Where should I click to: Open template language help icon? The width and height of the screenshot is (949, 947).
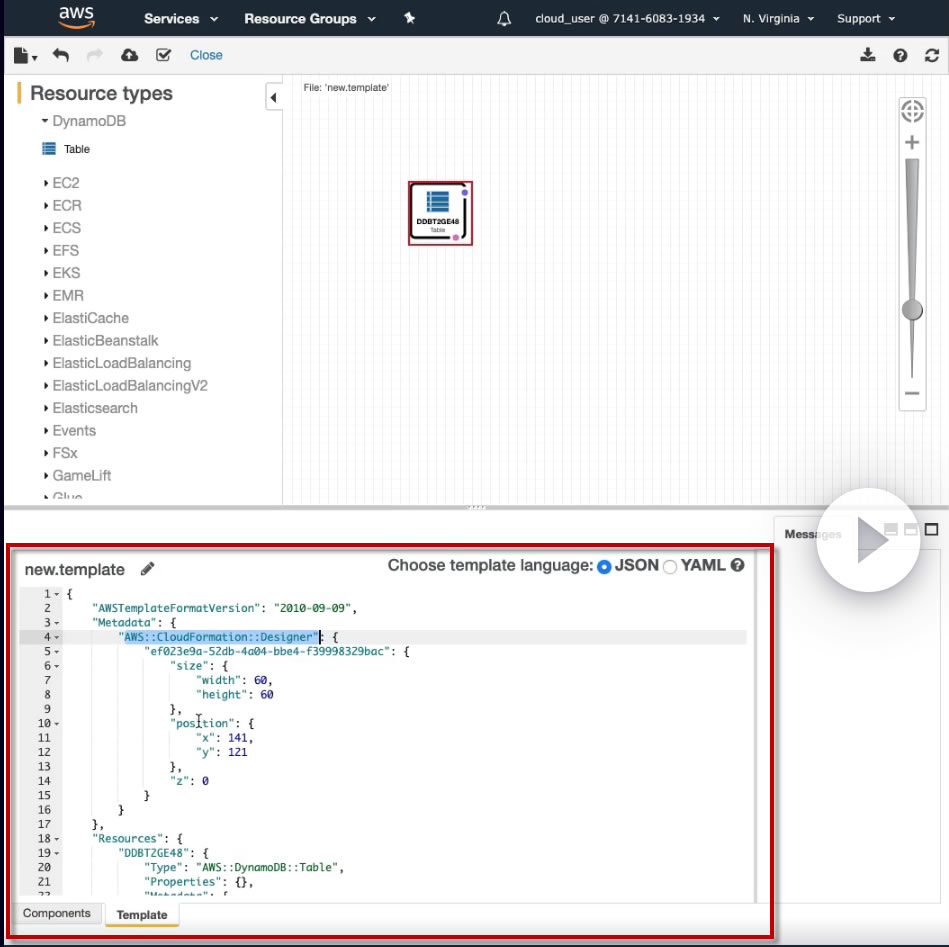pyautogui.click(x=737, y=565)
